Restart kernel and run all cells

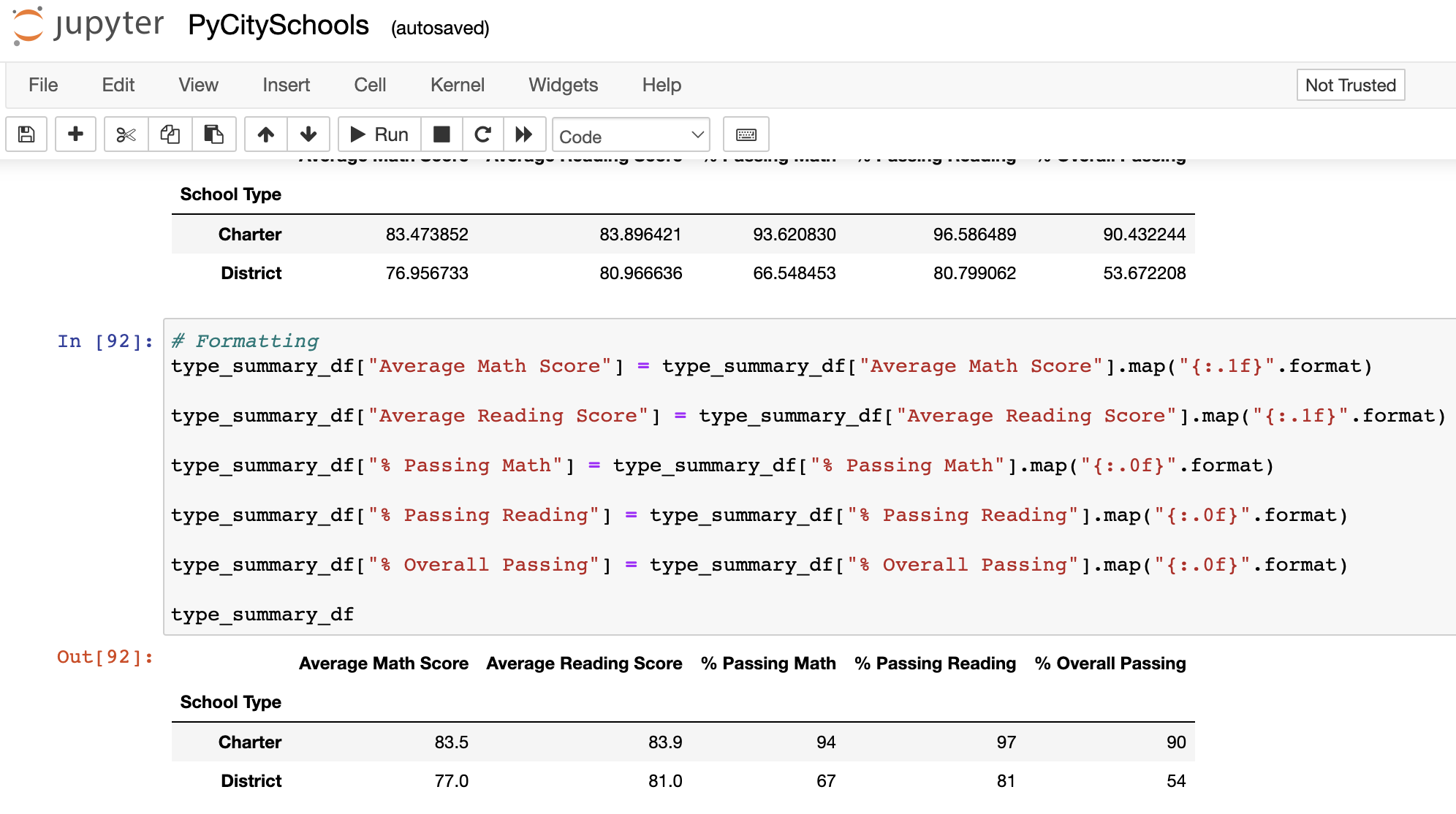pyautogui.click(x=525, y=134)
